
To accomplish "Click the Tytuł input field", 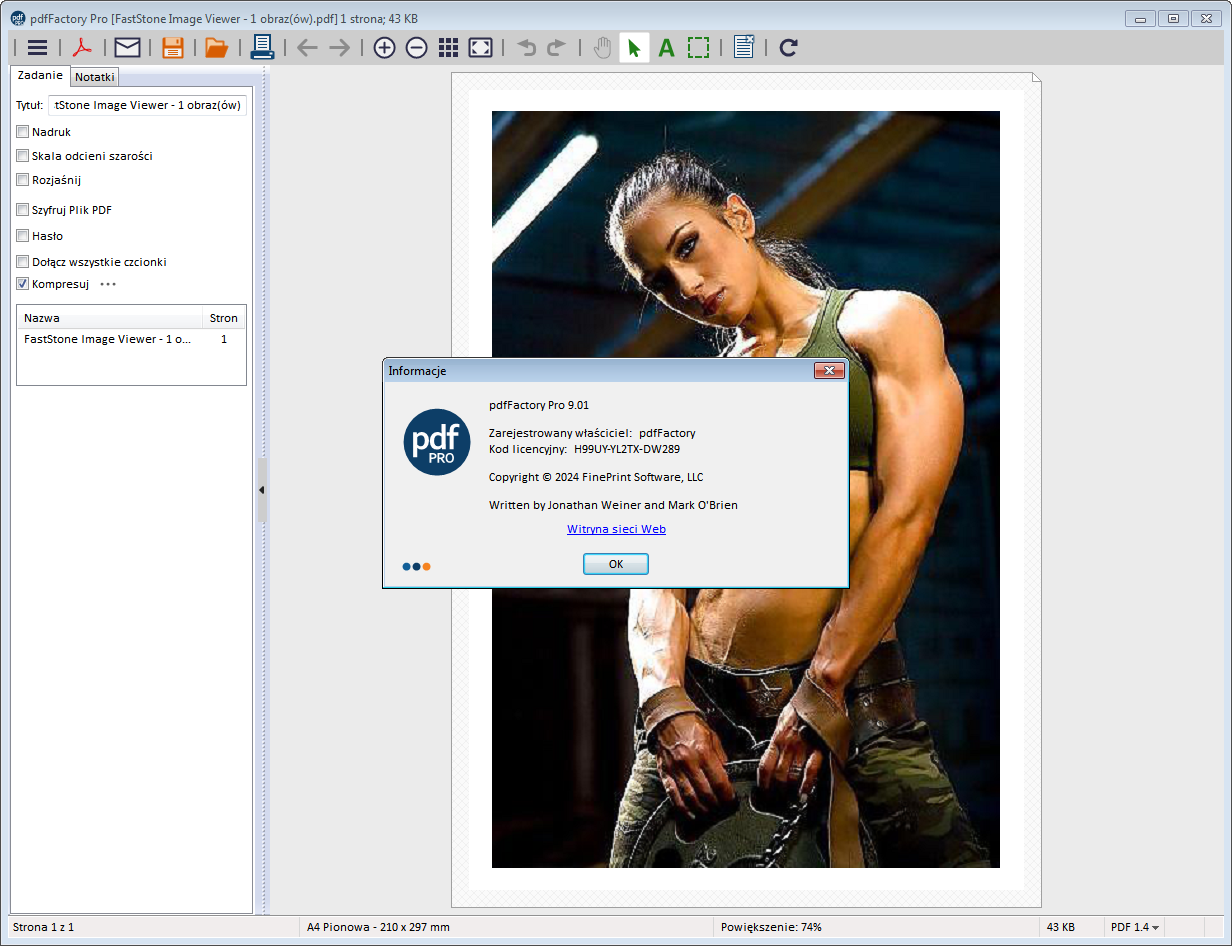I will tap(147, 105).
